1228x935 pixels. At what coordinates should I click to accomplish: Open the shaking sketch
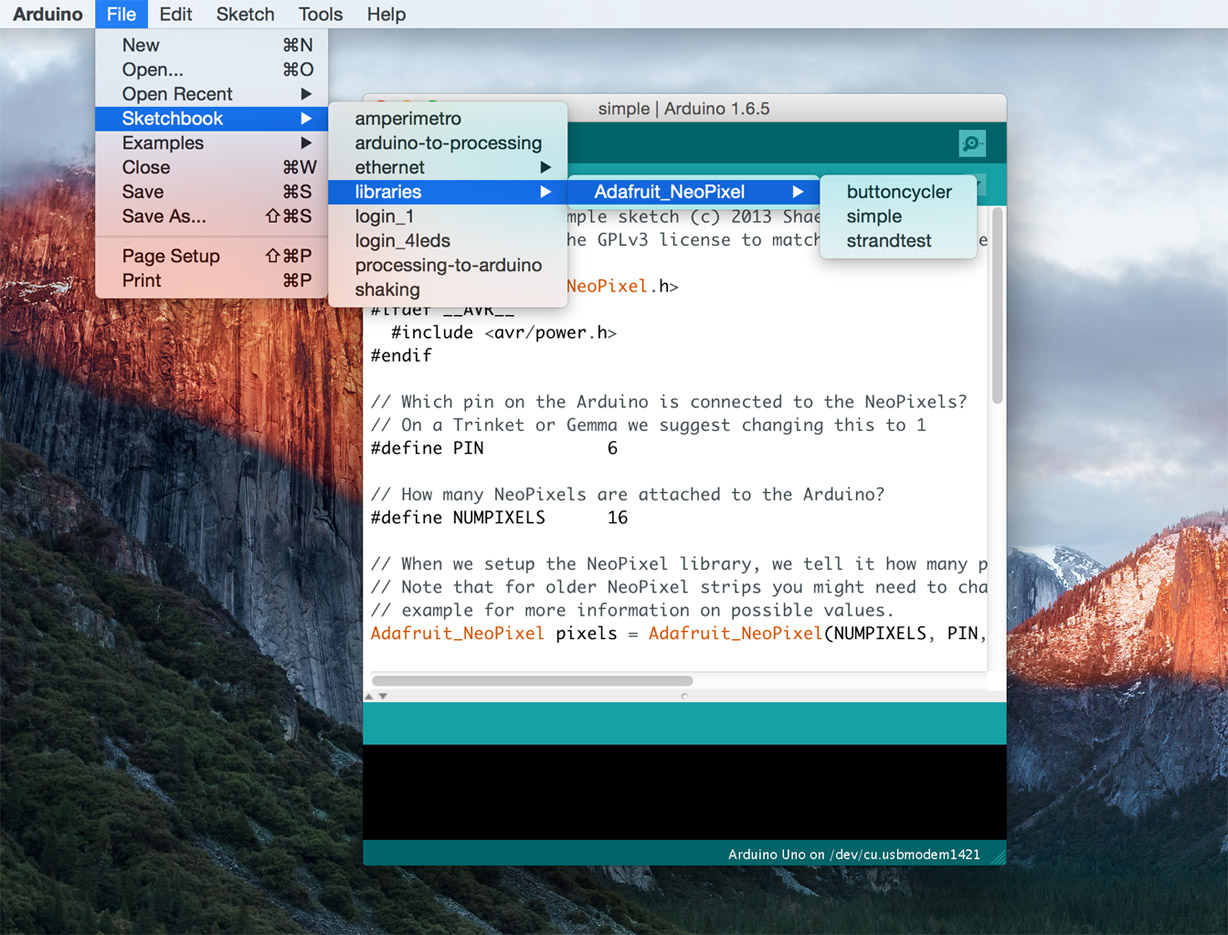448,290
